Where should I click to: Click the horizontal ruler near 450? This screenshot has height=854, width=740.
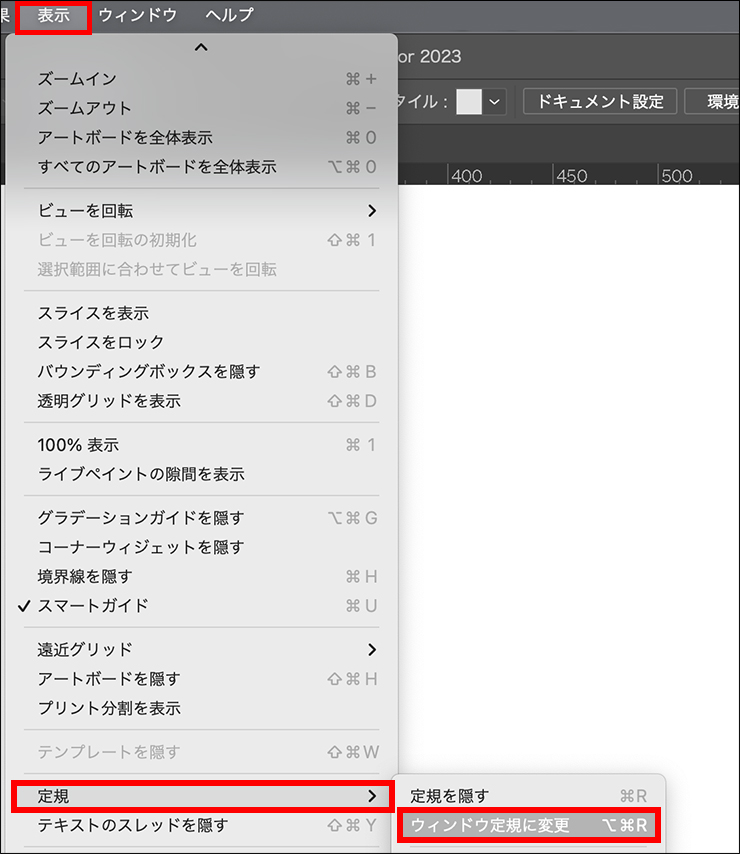[x=571, y=176]
